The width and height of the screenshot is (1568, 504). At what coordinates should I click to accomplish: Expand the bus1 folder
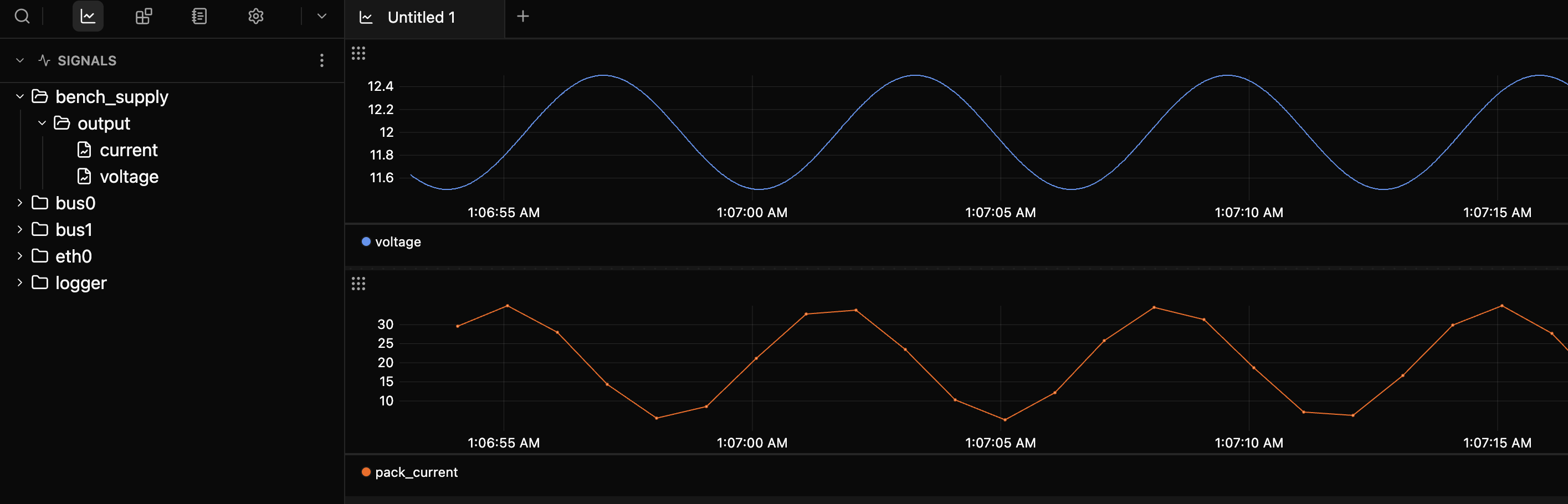(20, 229)
